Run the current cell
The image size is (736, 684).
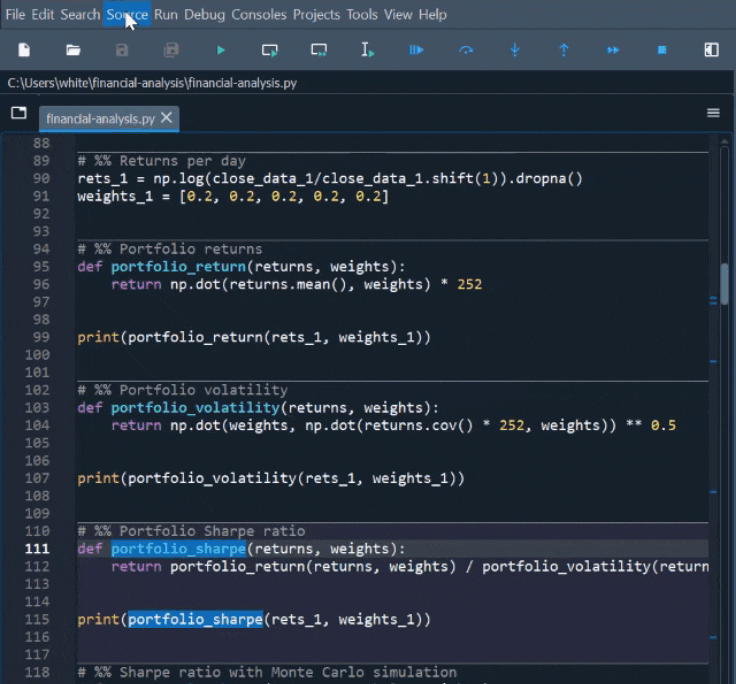[269, 50]
